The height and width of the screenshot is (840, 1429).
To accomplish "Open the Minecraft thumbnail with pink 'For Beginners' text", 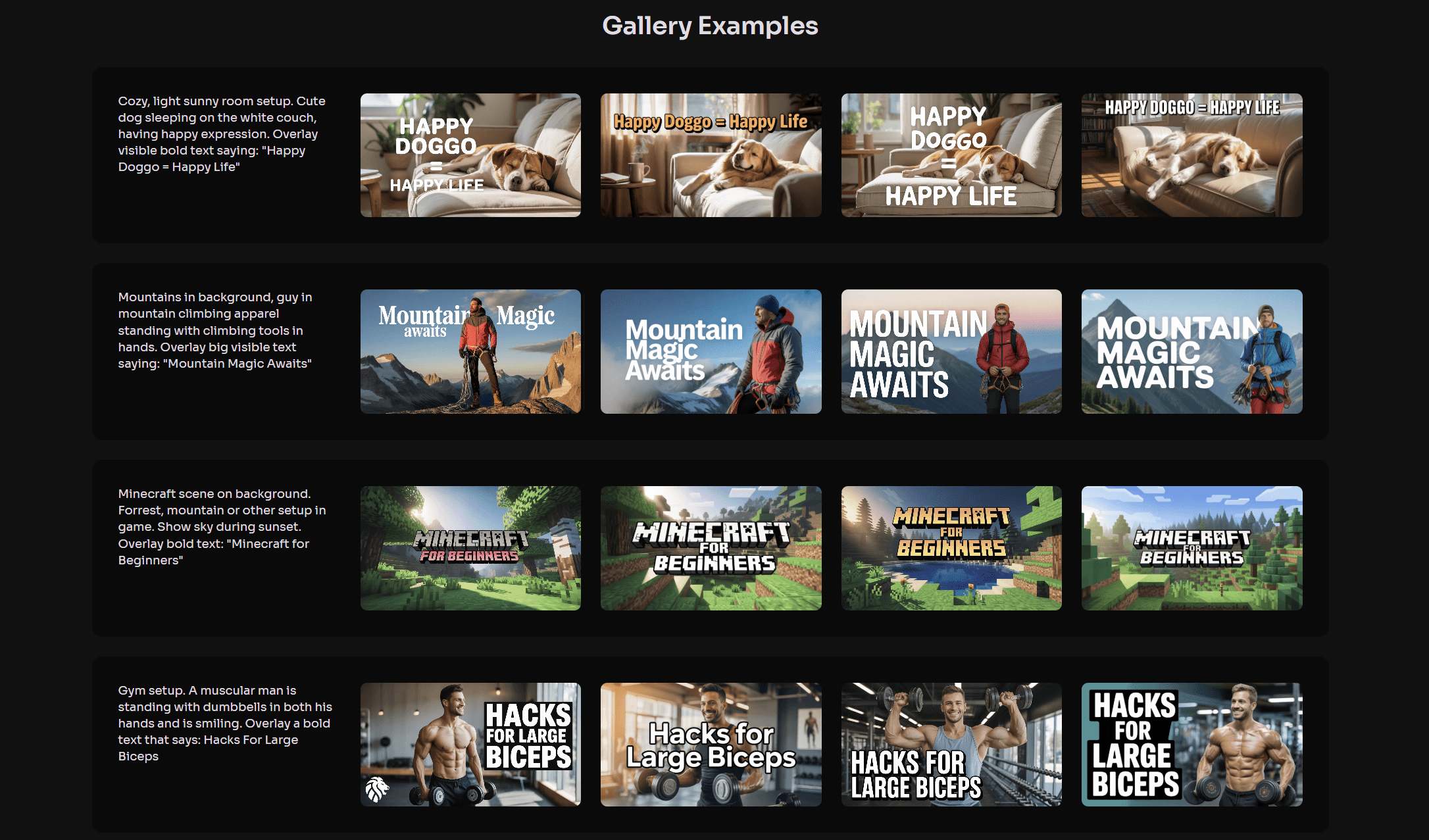I will (470, 548).
